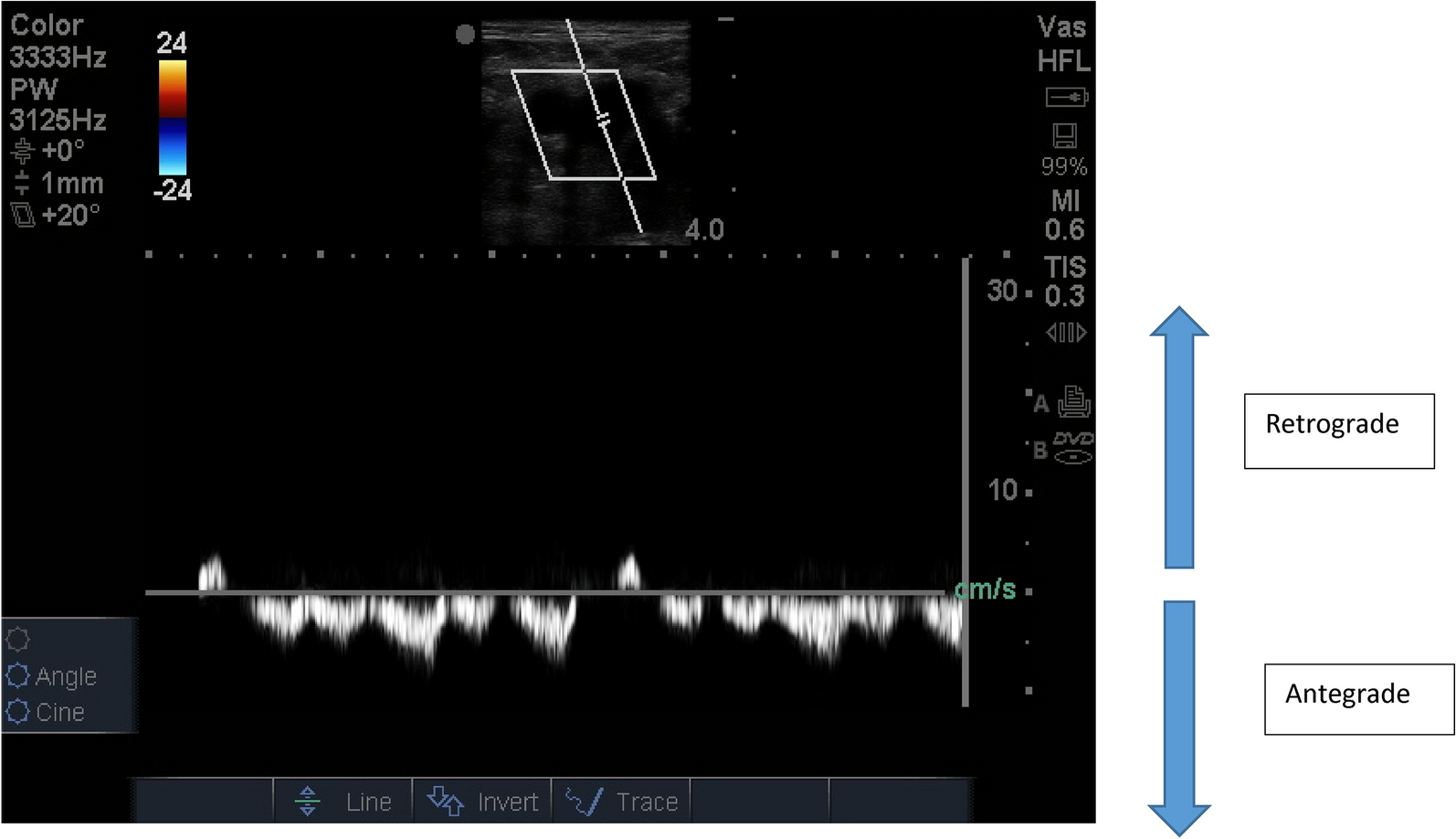Image resolution: width=1456 pixels, height=839 pixels.
Task: Click the 3333Hz color PRF value
Action: coord(58,58)
